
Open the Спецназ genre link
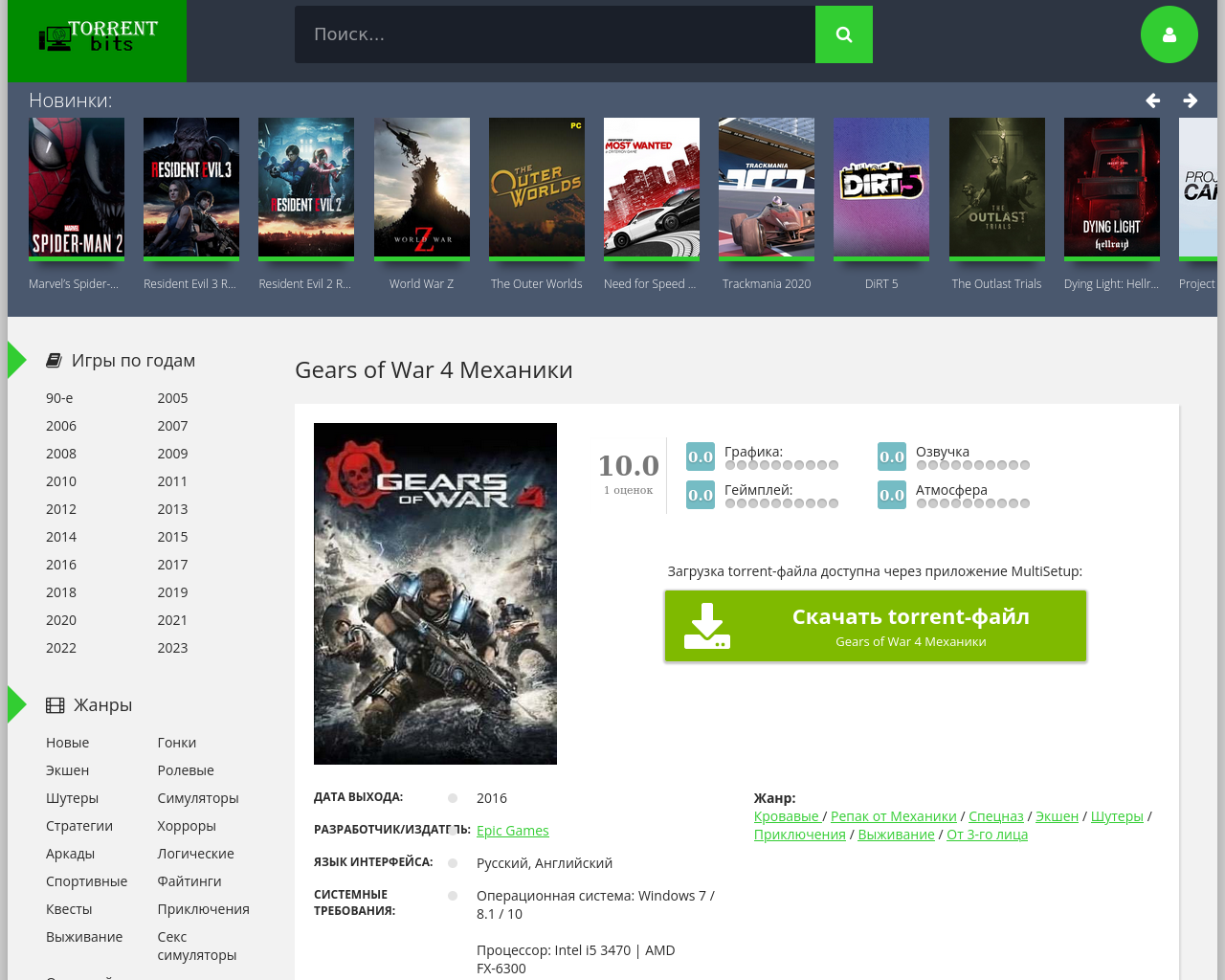pyautogui.click(x=996, y=816)
